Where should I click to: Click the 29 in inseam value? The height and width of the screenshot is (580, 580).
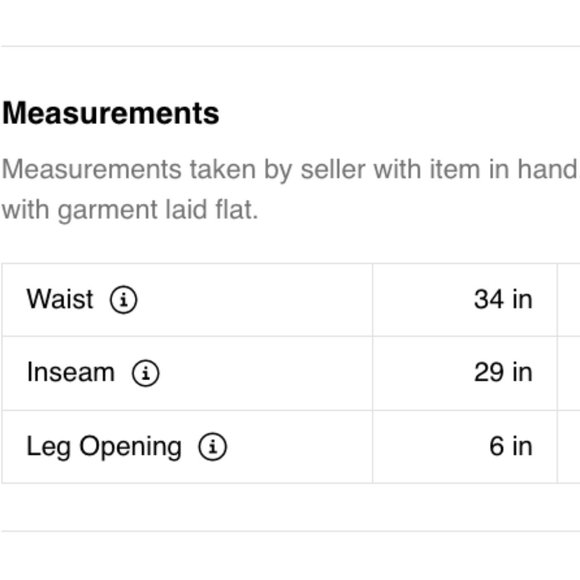503,372
